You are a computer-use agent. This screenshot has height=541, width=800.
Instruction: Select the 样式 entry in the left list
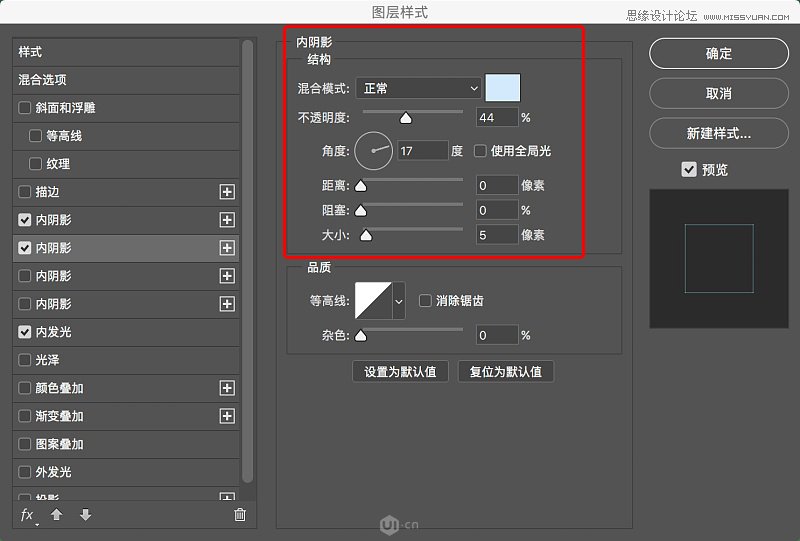(x=126, y=52)
